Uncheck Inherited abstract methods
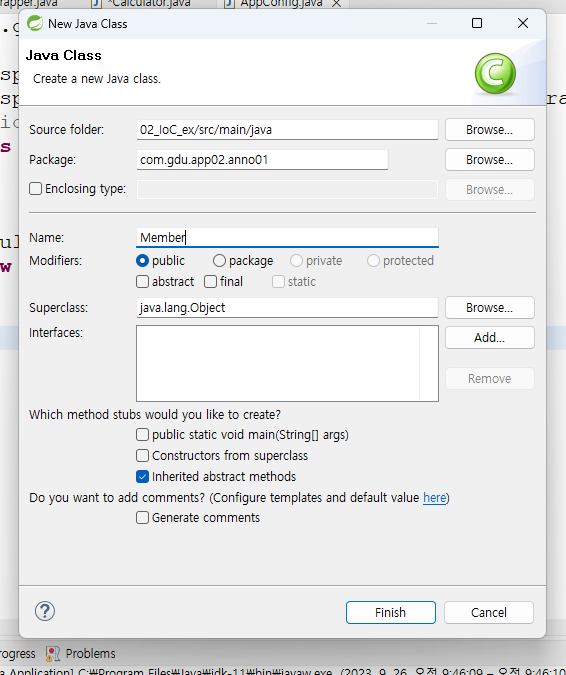 [x=142, y=477]
